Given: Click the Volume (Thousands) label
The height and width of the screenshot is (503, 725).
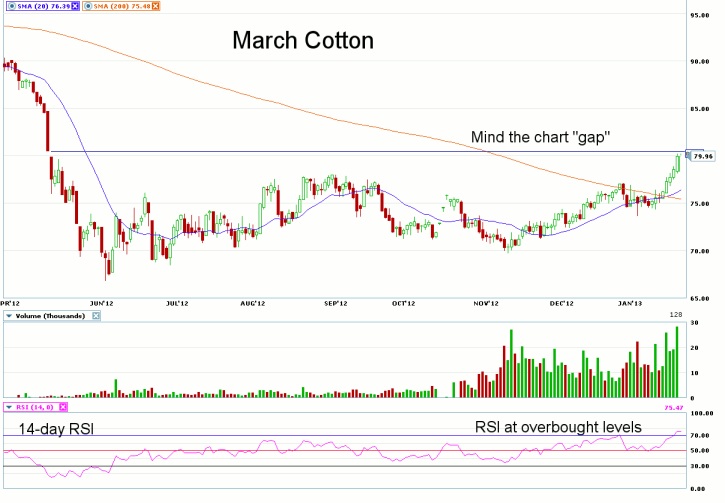Looking at the screenshot, I should pyautogui.click(x=50, y=316).
